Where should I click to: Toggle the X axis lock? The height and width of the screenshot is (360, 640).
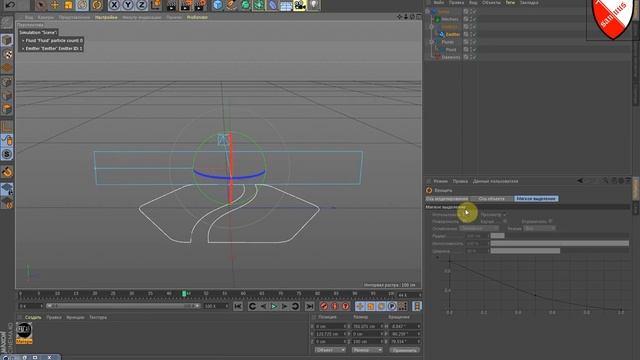click(114, 5)
